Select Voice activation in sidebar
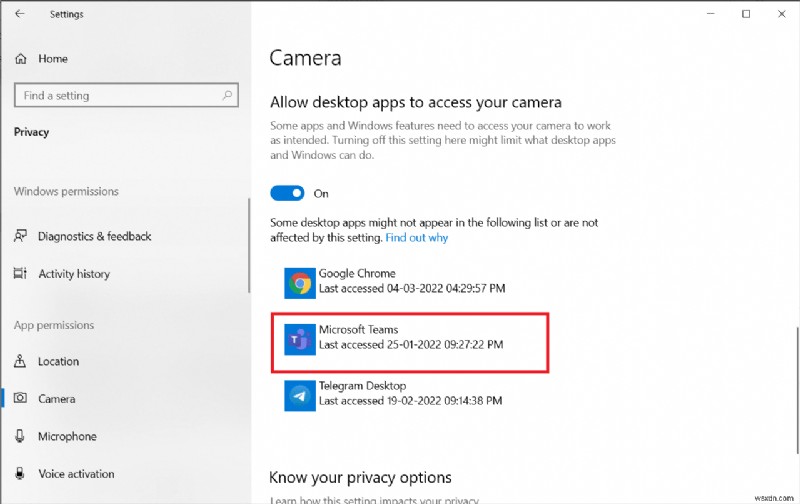 [76, 474]
